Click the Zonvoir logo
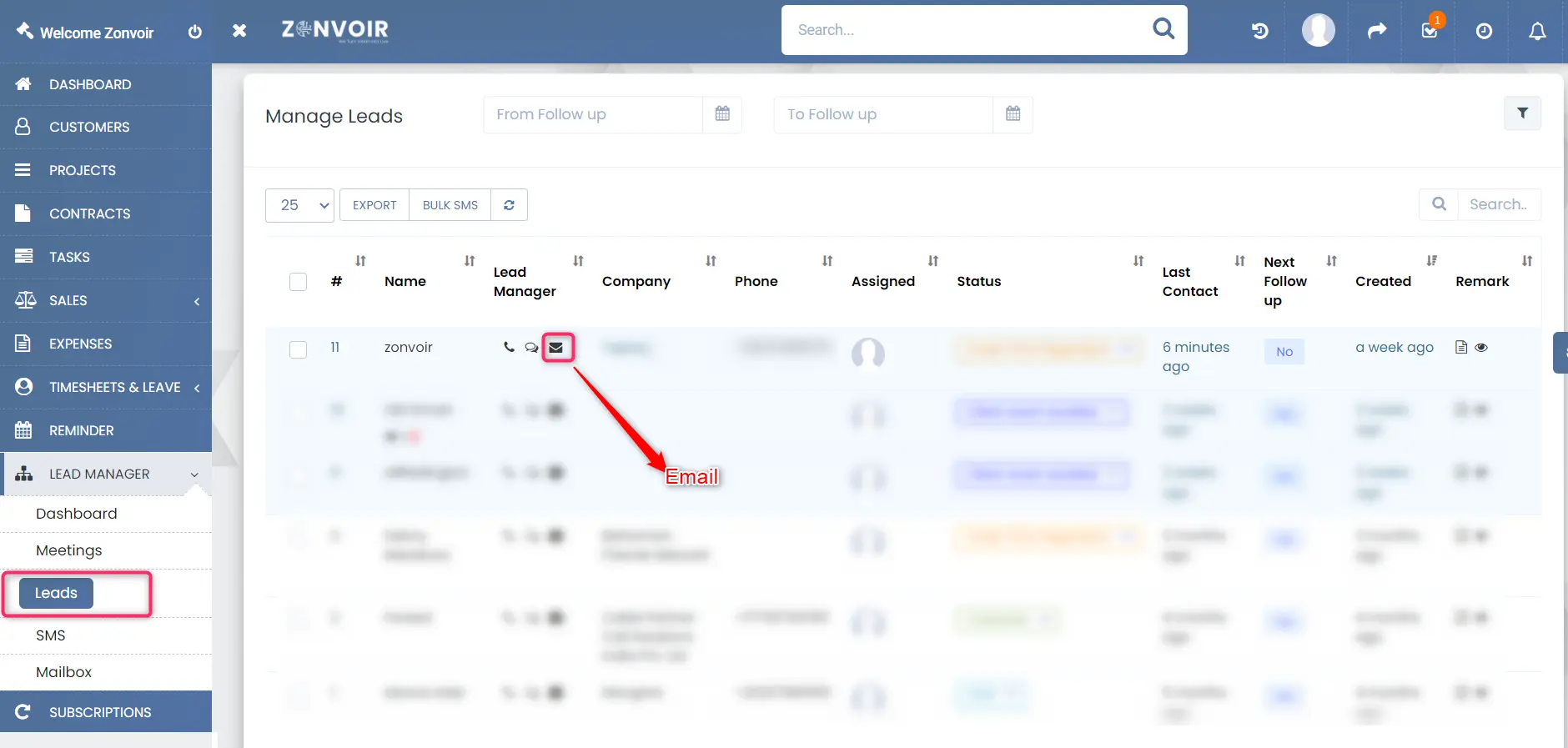Viewport: 1568px width, 748px height. [x=335, y=30]
